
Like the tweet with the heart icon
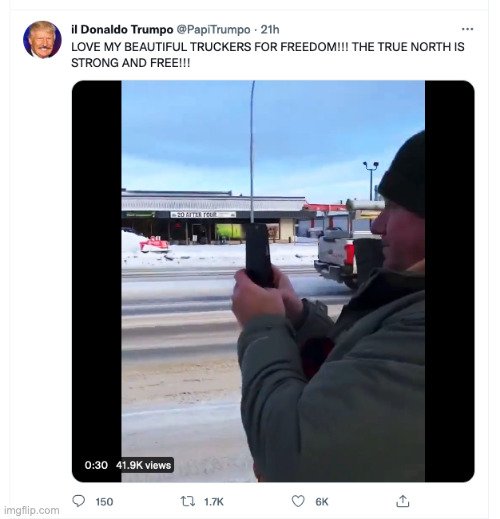(x=298, y=501)
